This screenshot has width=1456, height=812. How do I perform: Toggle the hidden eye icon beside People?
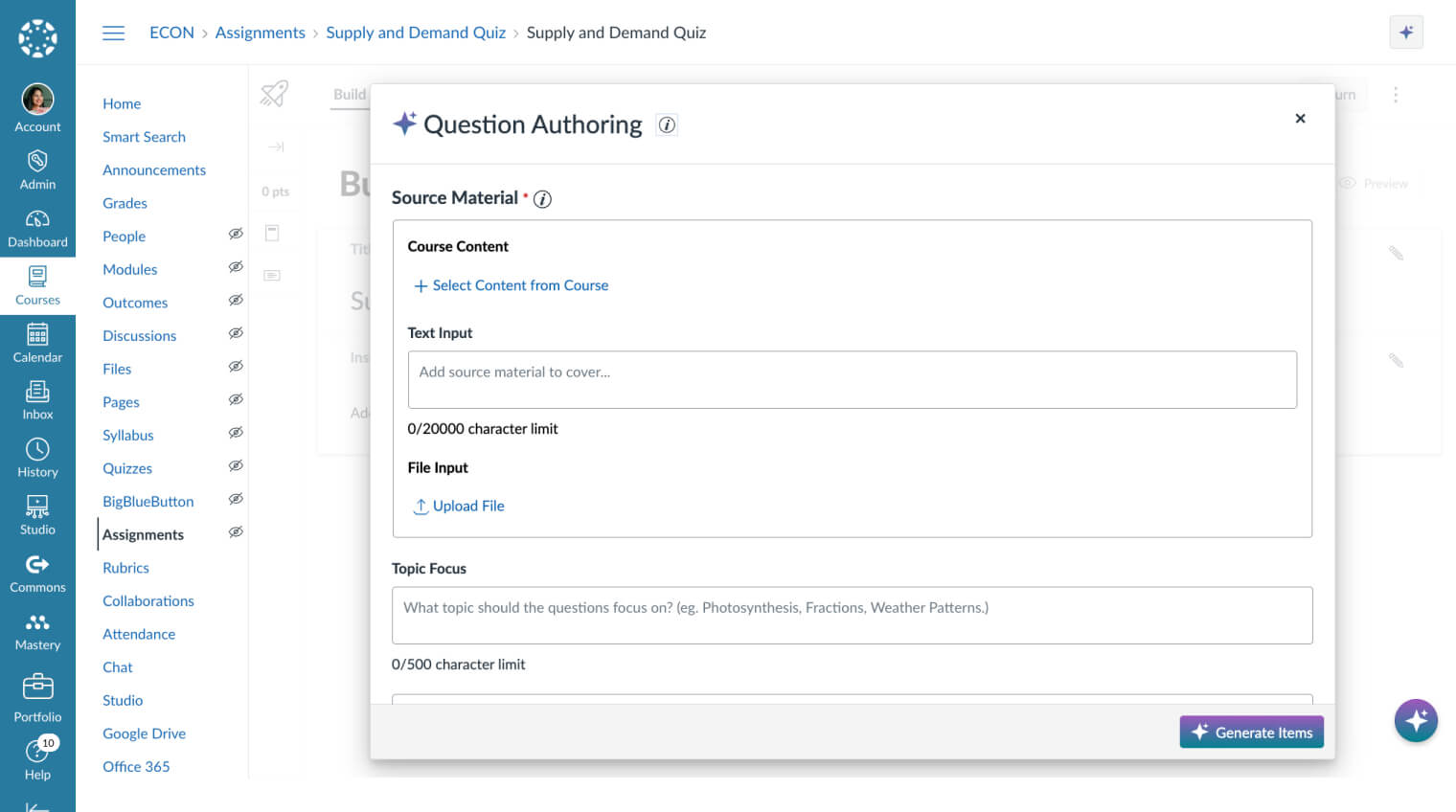(x=236, y=235)
